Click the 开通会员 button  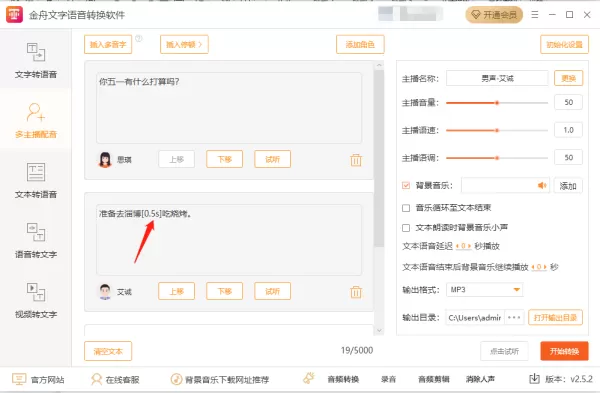pyautogui.click(x=494, y=15)
